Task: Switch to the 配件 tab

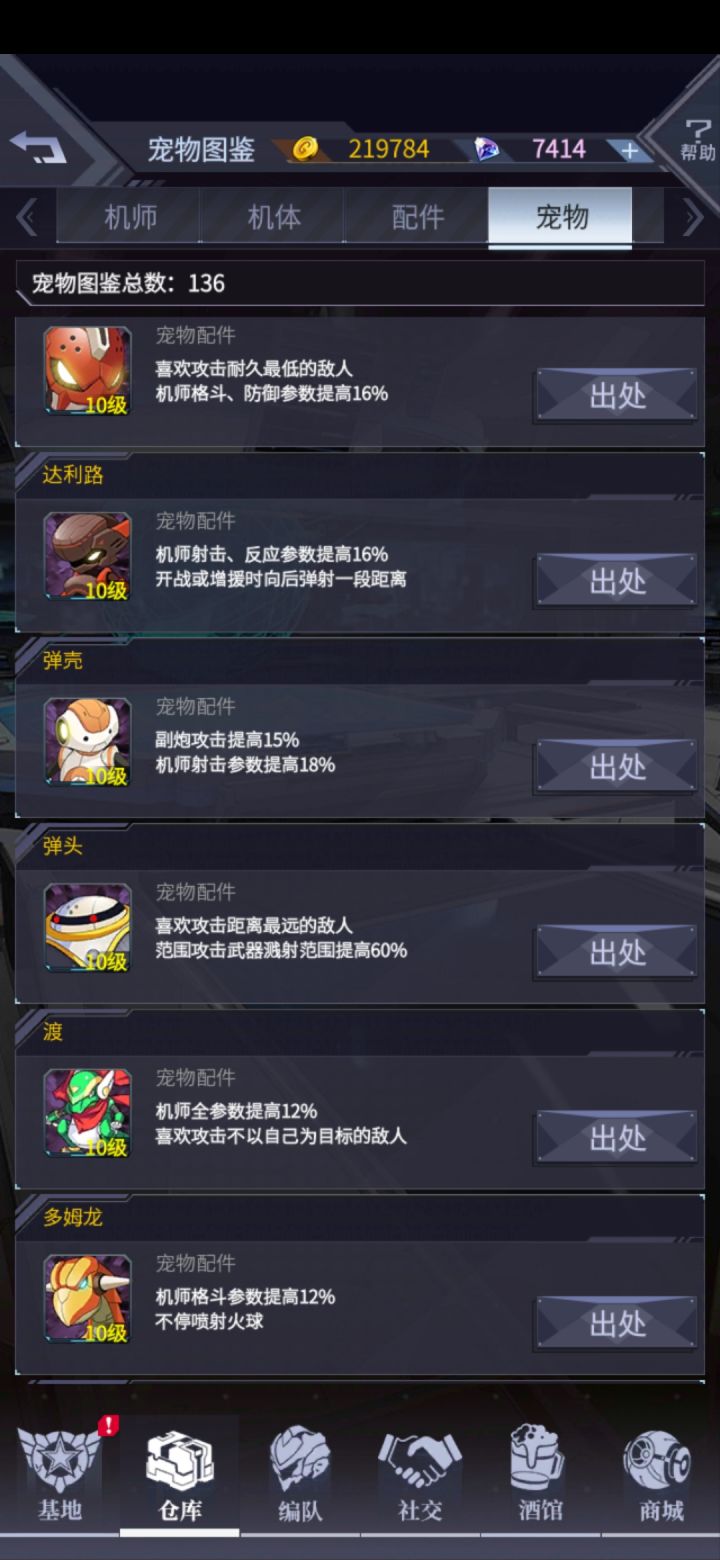Action: click(x=417, y=217)
